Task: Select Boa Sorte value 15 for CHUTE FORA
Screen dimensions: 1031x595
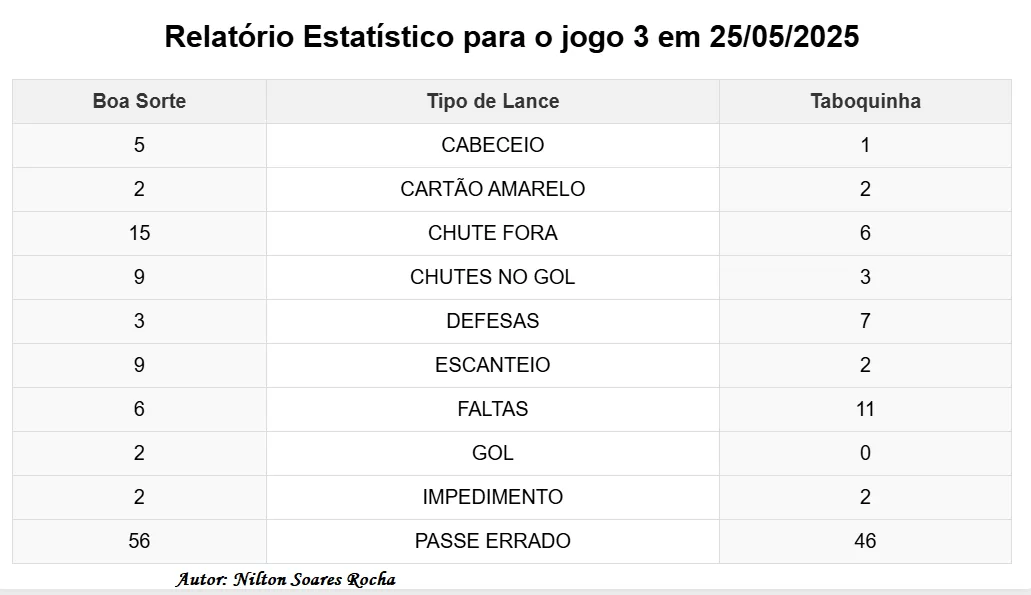Action: point(139,233)
